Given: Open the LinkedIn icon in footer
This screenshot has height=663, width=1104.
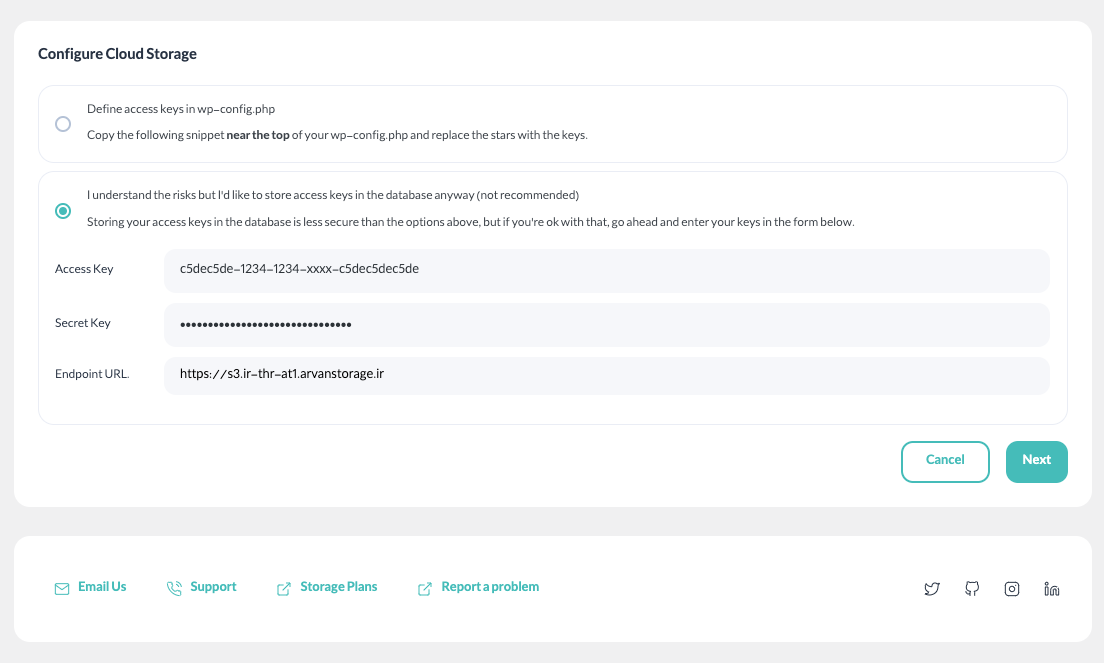Looking at the screenshot, I should coord(1052,588).
